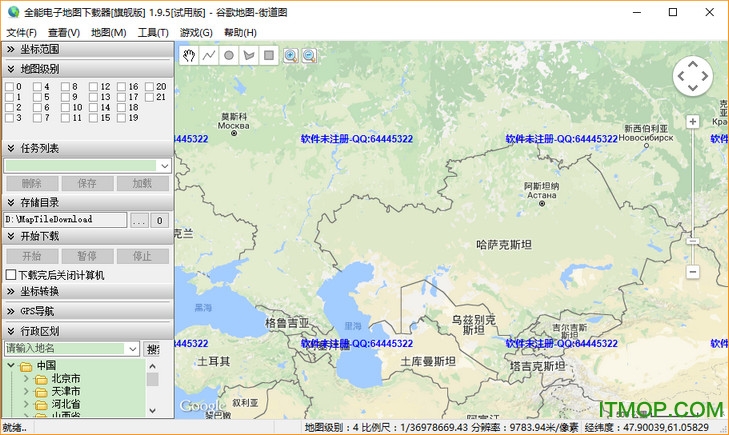Tick map level 20 checkbox

point(149,86)
